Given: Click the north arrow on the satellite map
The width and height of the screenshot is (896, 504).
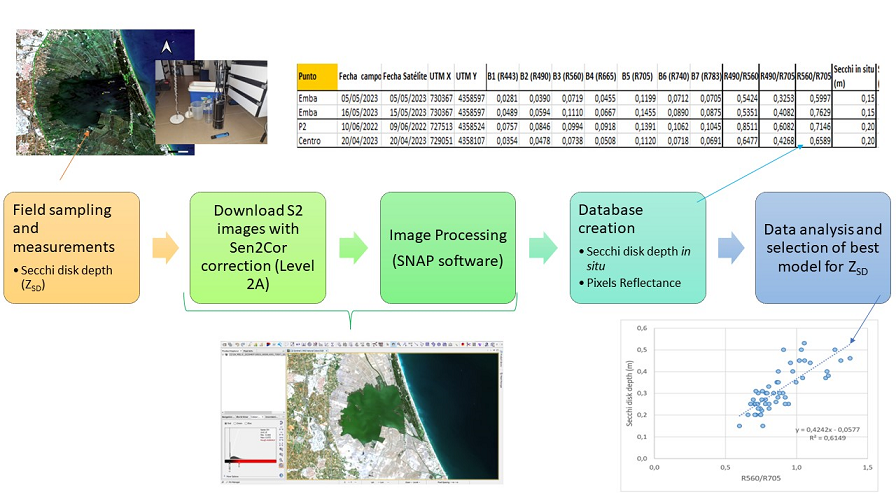Looking at the screenshot, I should (x=167, y=46).
